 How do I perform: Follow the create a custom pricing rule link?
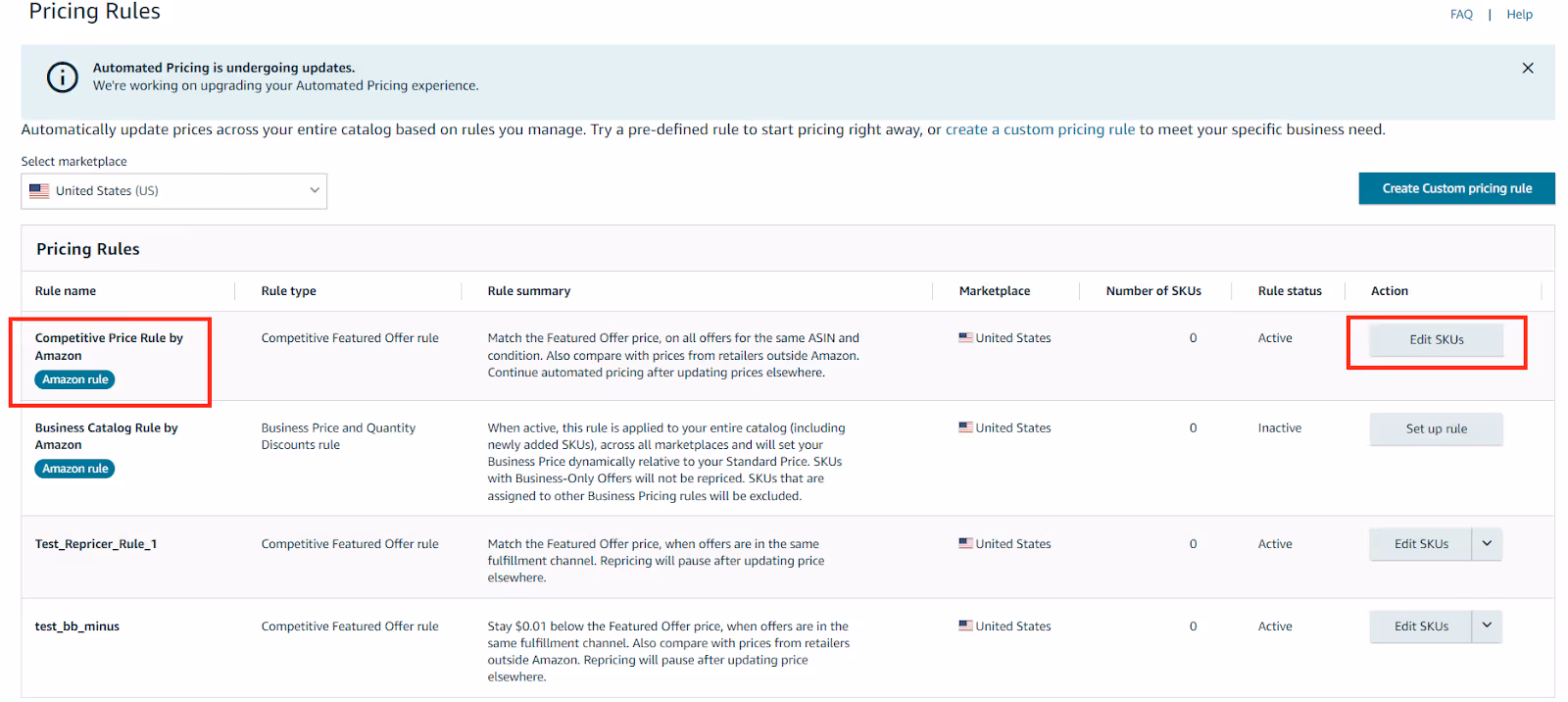(x=1040, y=129)
